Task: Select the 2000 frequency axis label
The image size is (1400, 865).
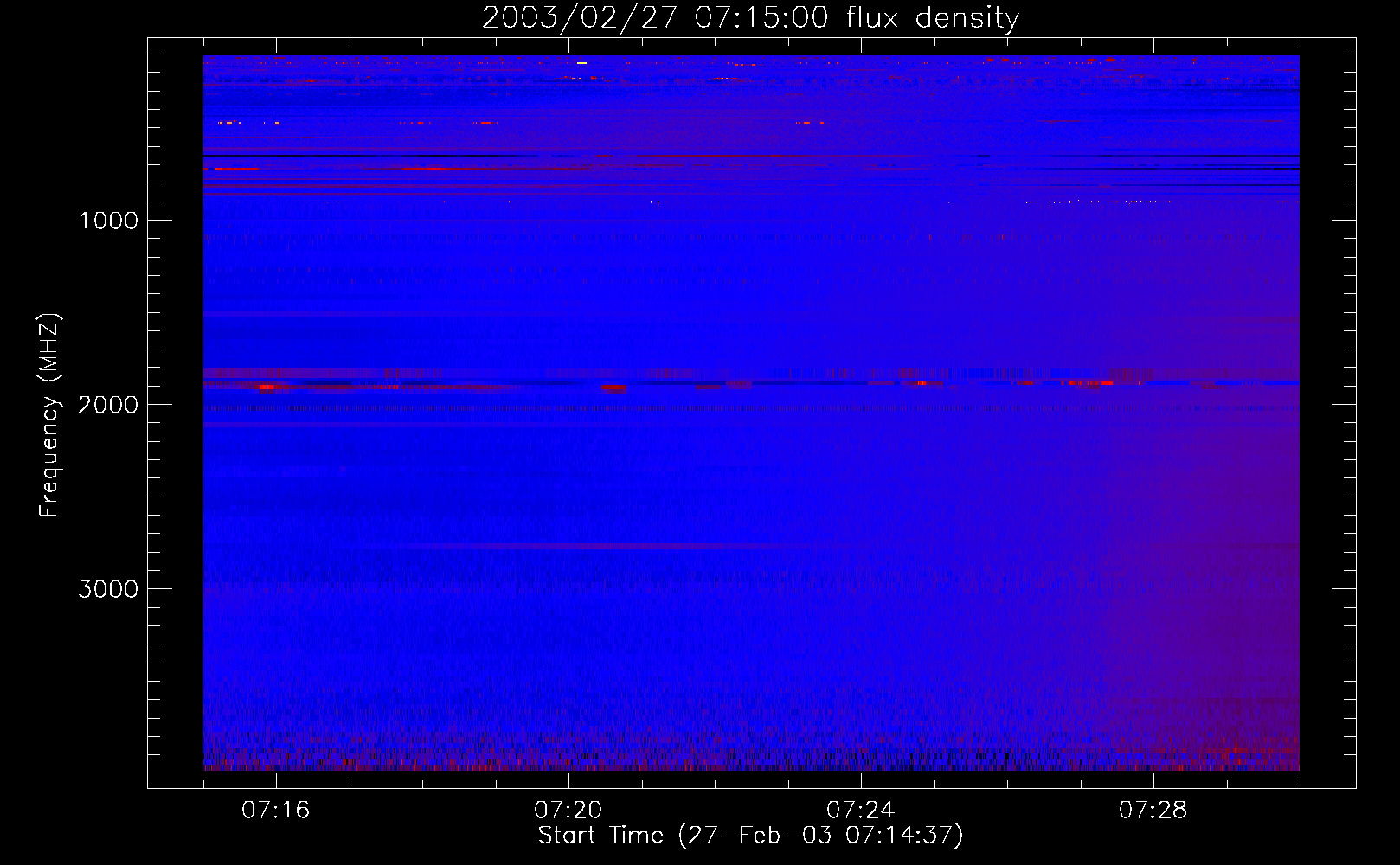Action: [x=108, y=405]
